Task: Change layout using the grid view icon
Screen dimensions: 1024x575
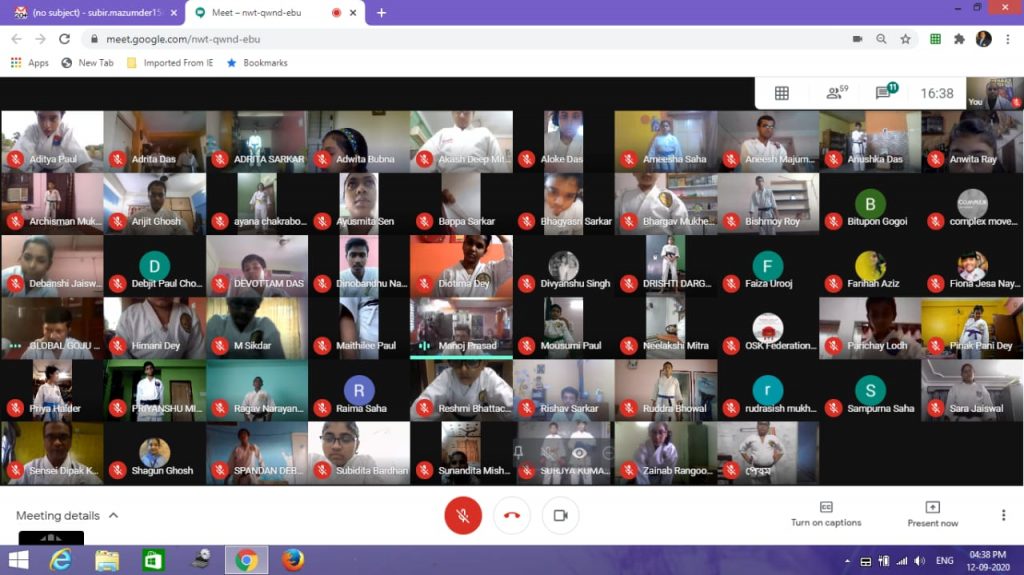Action: pyautogui.click(x=782, y=93)
